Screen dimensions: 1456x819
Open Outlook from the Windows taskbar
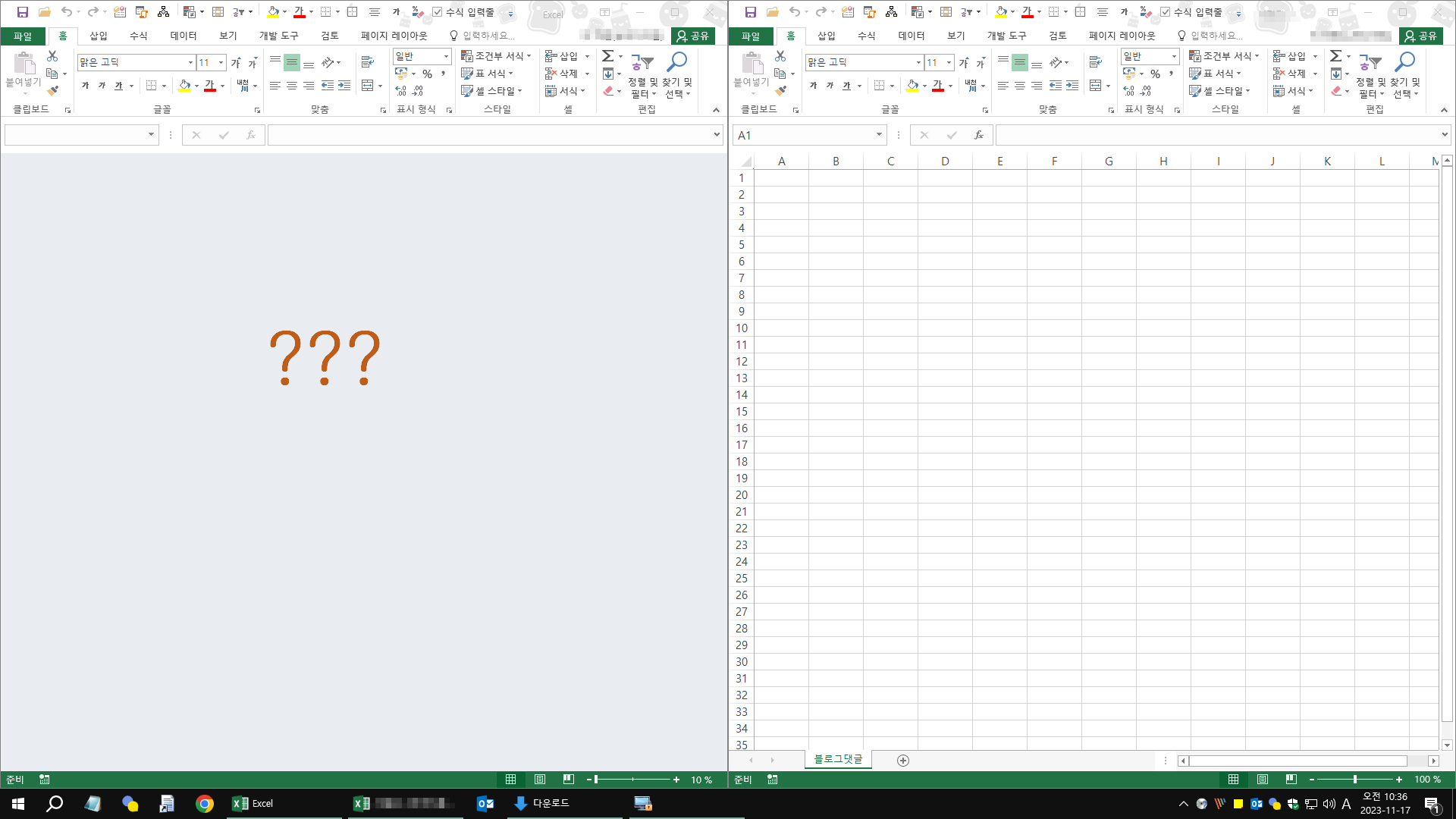pos(485,804)
